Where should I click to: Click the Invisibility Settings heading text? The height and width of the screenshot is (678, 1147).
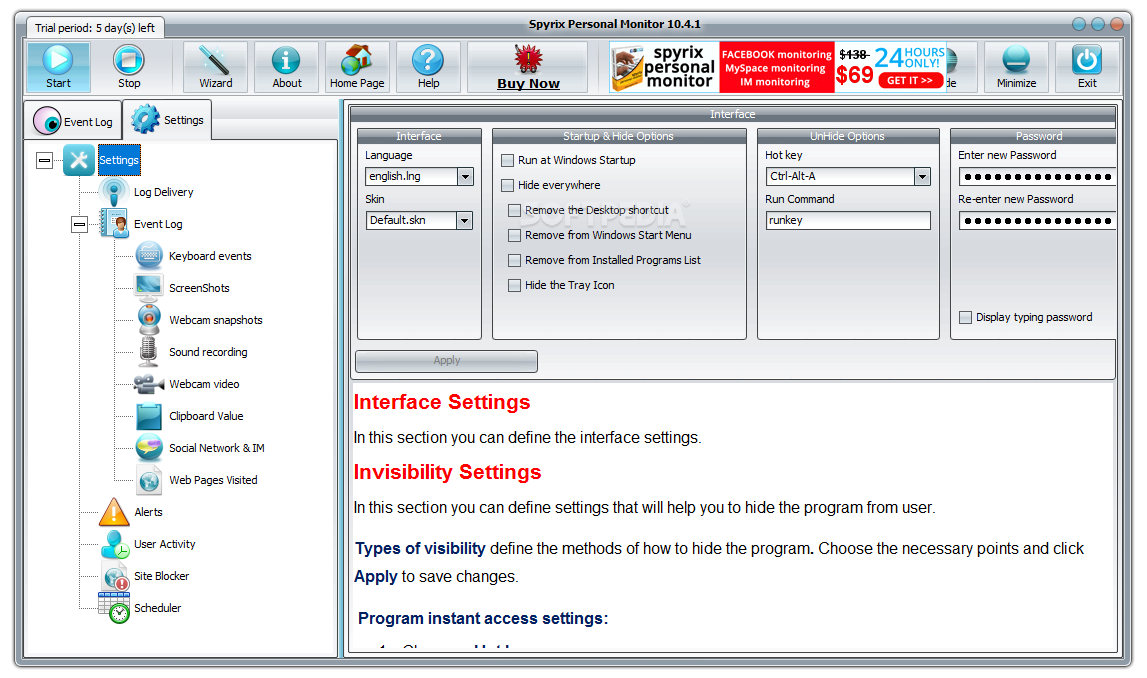pos(447,472)
